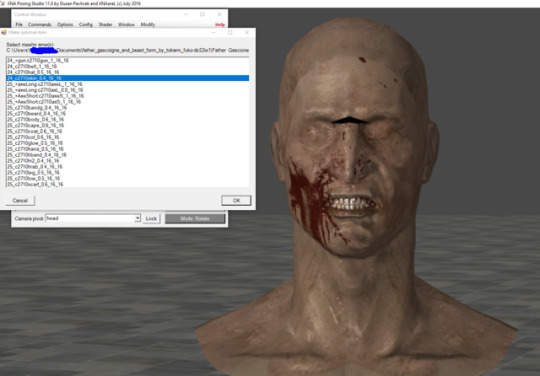Click the XNA Posing Studio title bar icon
540x376 pixels.
tap(3, 3)
